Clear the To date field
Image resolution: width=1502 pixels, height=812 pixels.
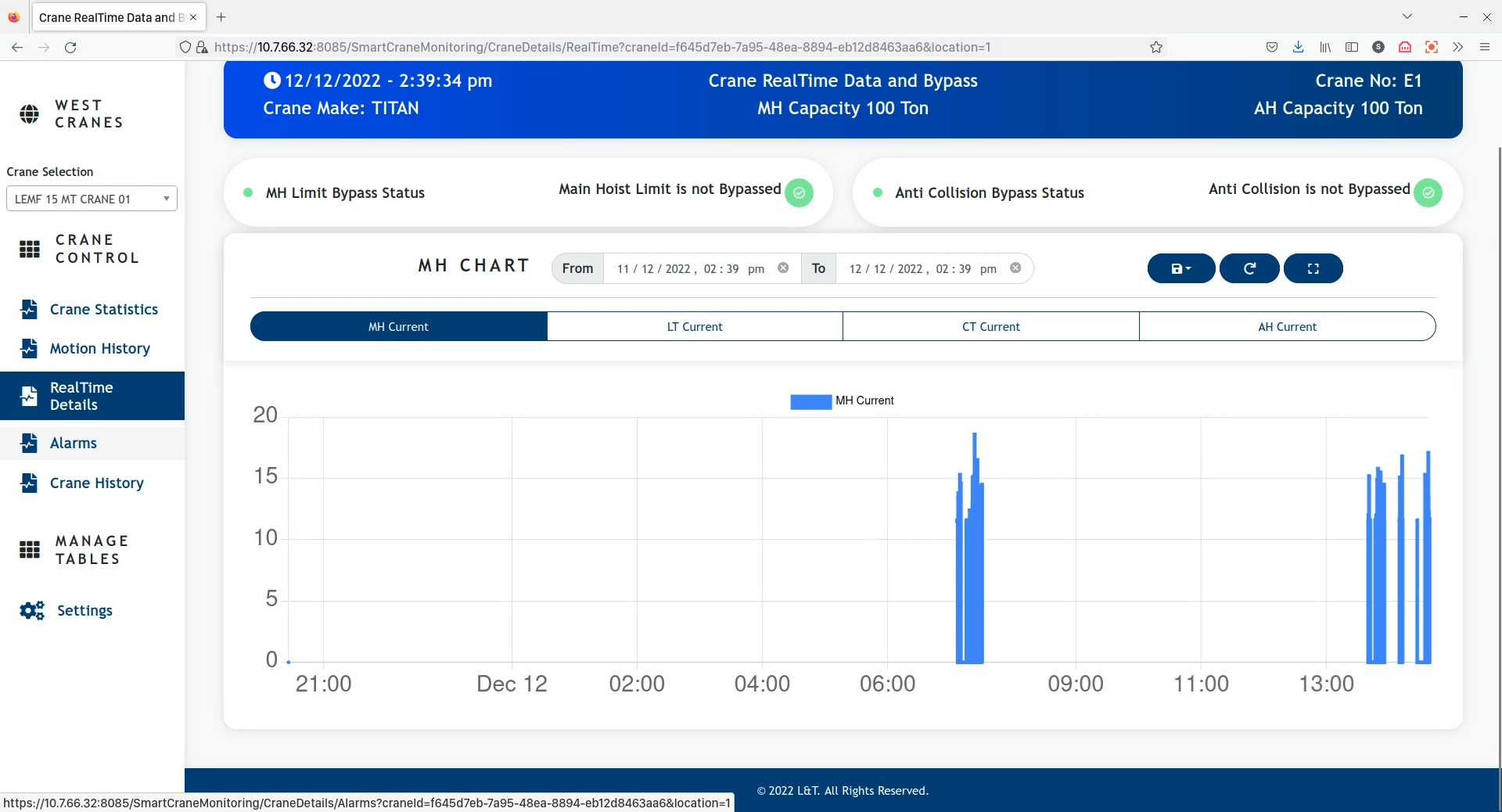[1015, 268]
